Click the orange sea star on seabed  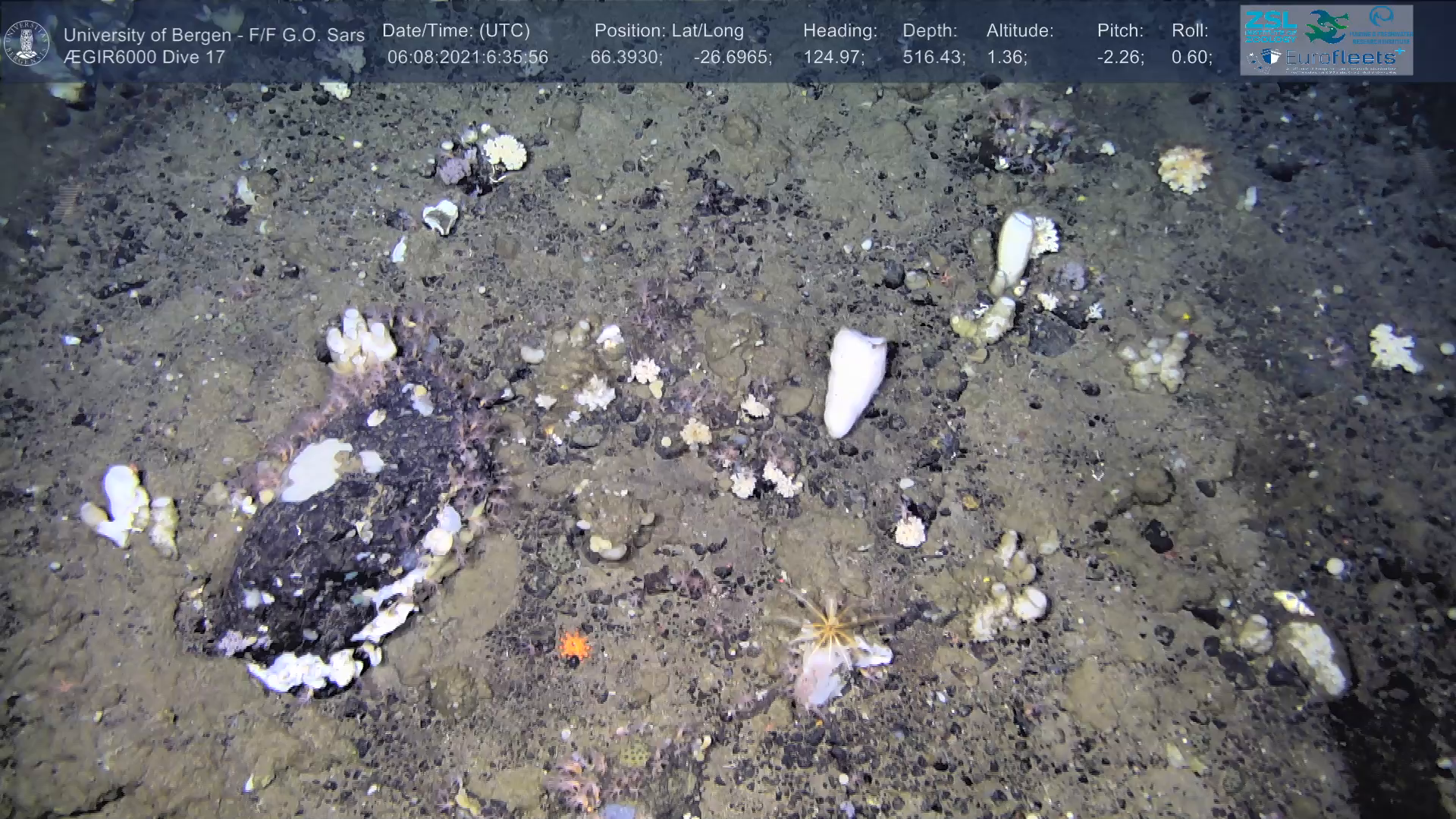point(574,645)
